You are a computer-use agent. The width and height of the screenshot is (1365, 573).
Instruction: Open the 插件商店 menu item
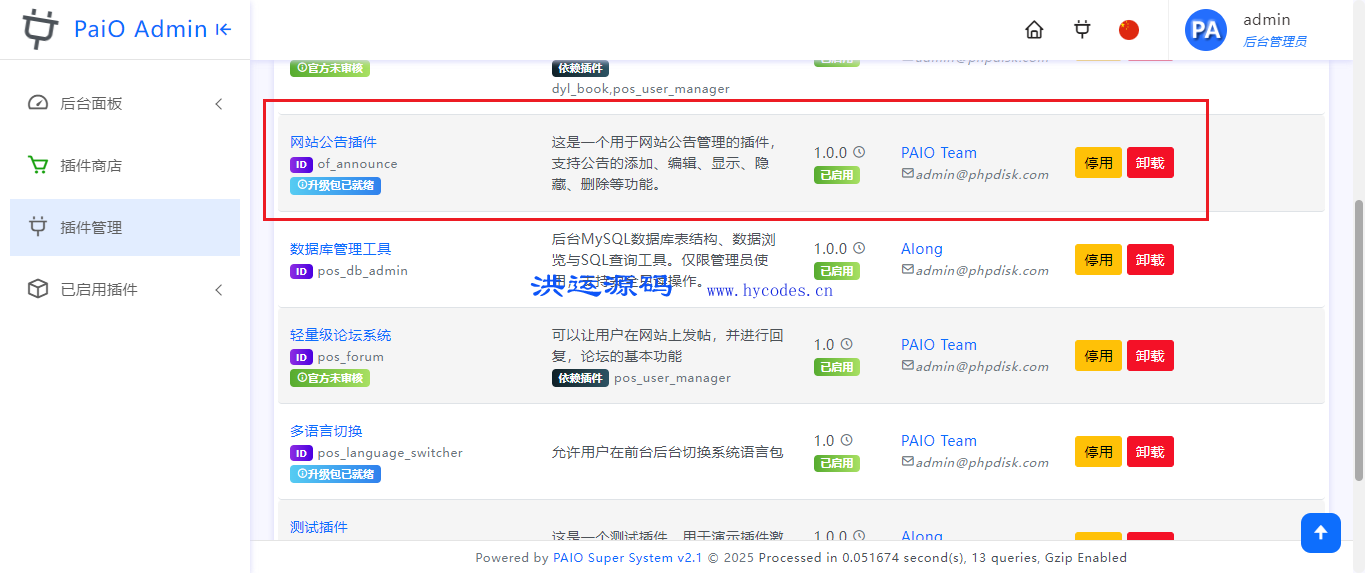[x=125, y=165]
